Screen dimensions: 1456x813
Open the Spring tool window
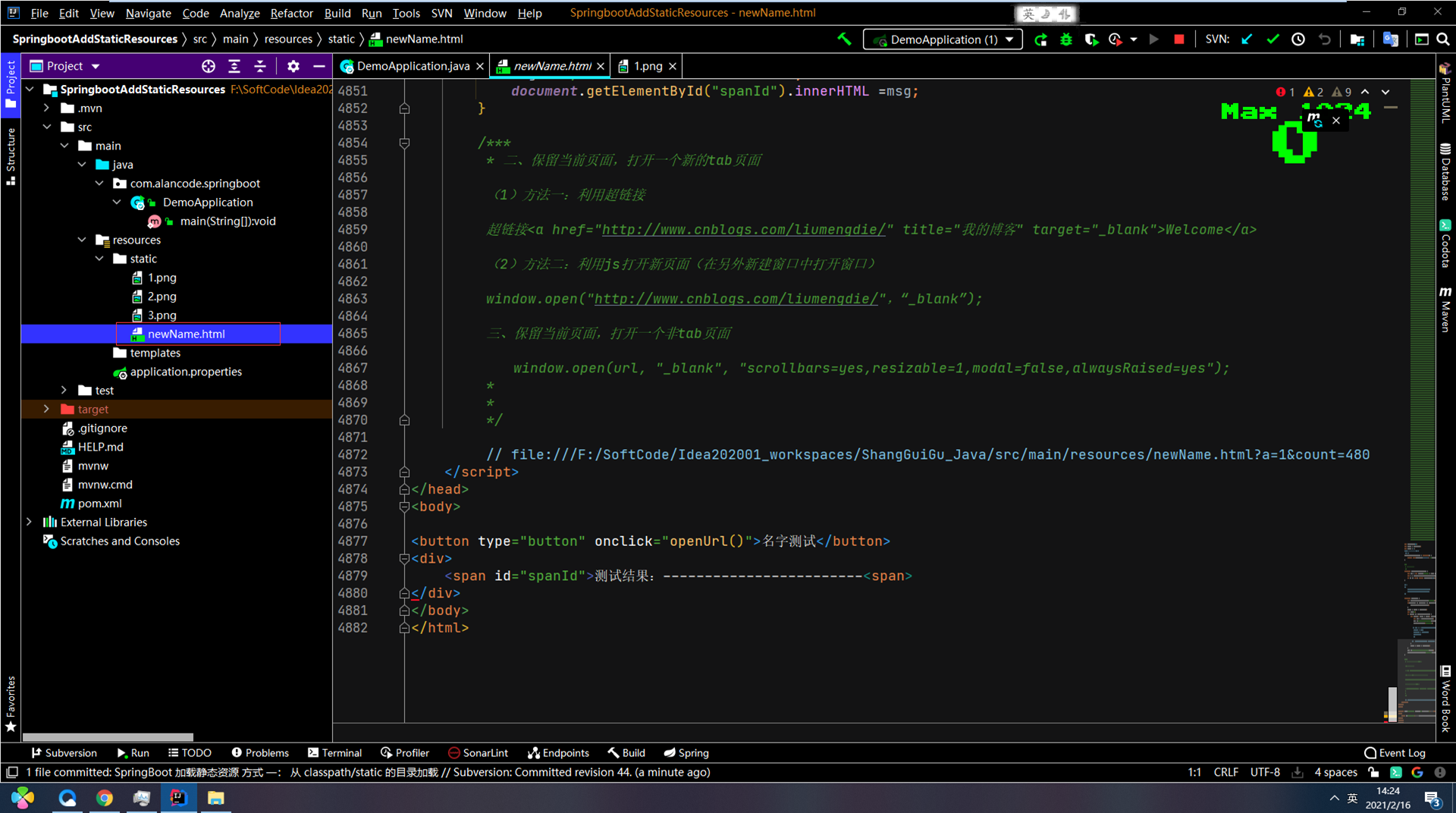pyautogui.click(x=686, y=752)
